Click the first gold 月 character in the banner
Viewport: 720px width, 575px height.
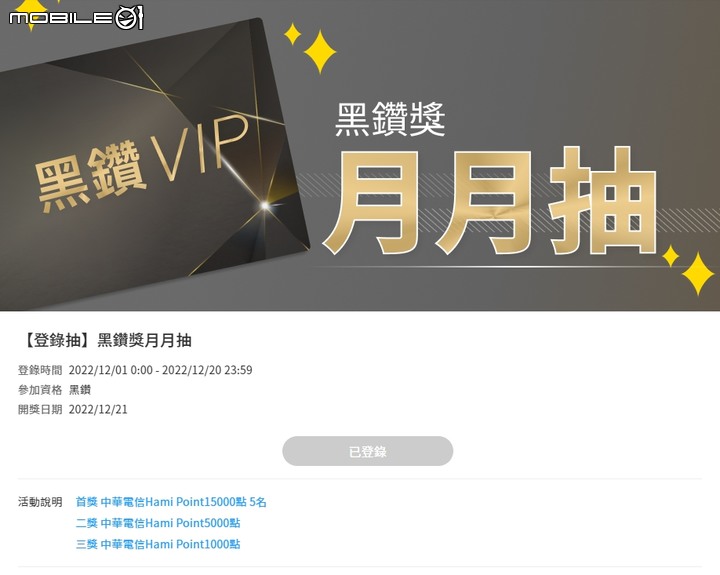[x=372, y=202]
